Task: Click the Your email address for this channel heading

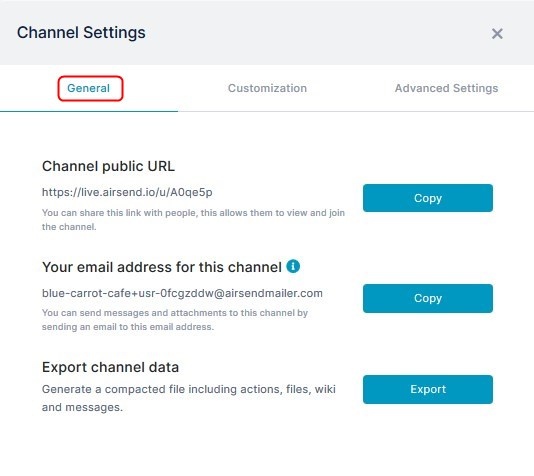Action: click(162, 267)
